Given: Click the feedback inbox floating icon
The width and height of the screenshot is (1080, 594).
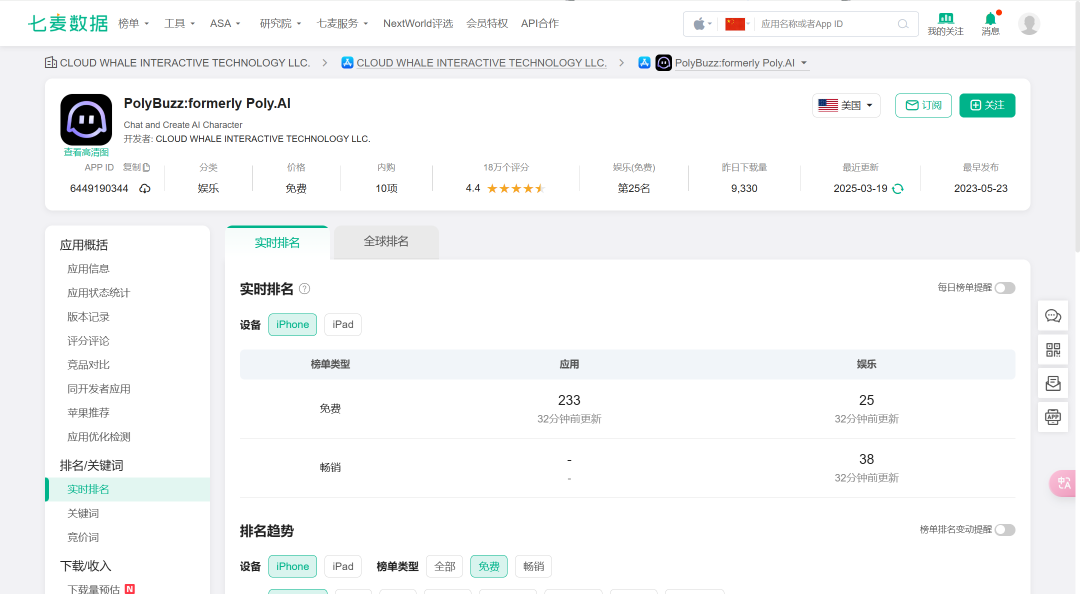Looking at the screenshot, I should [1053, 384].
